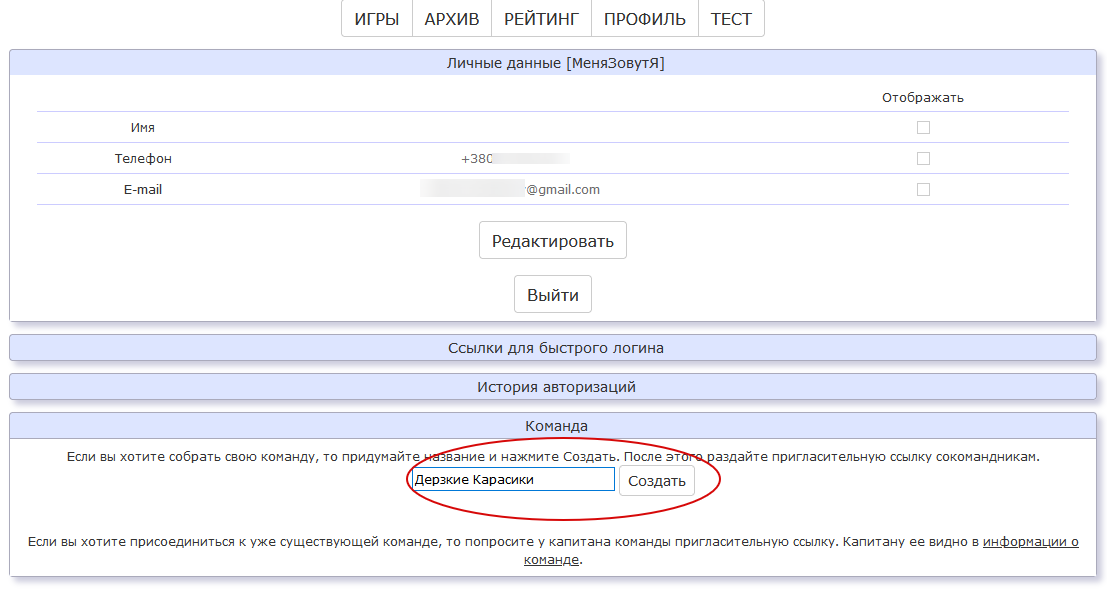The width and height of the screenshot is (1107, 596).
Task: Click the Создать team button
Action: 656,481
